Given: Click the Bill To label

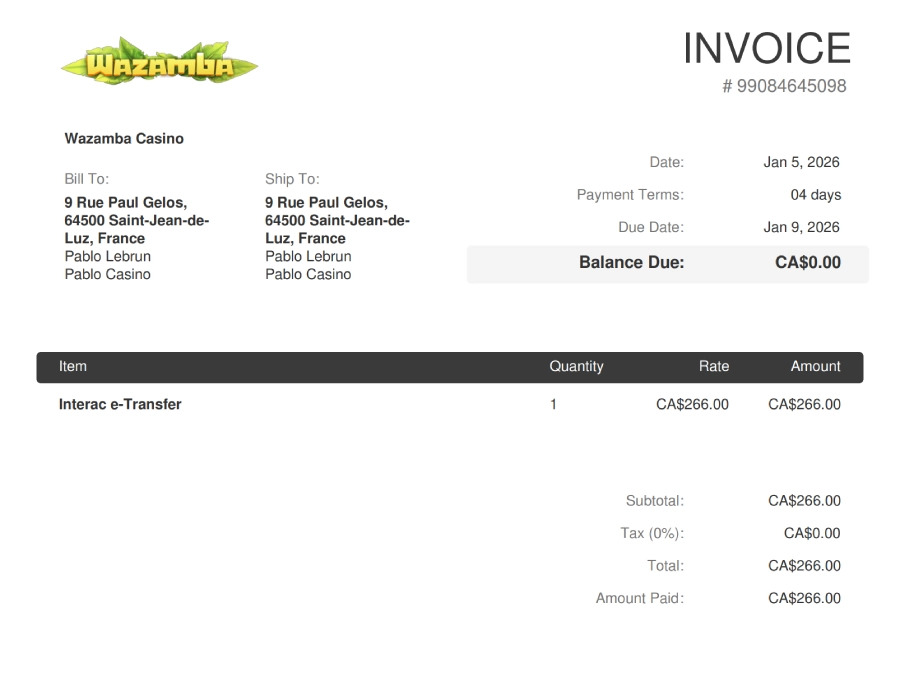Looking at the screenshot, I should 86,179.
